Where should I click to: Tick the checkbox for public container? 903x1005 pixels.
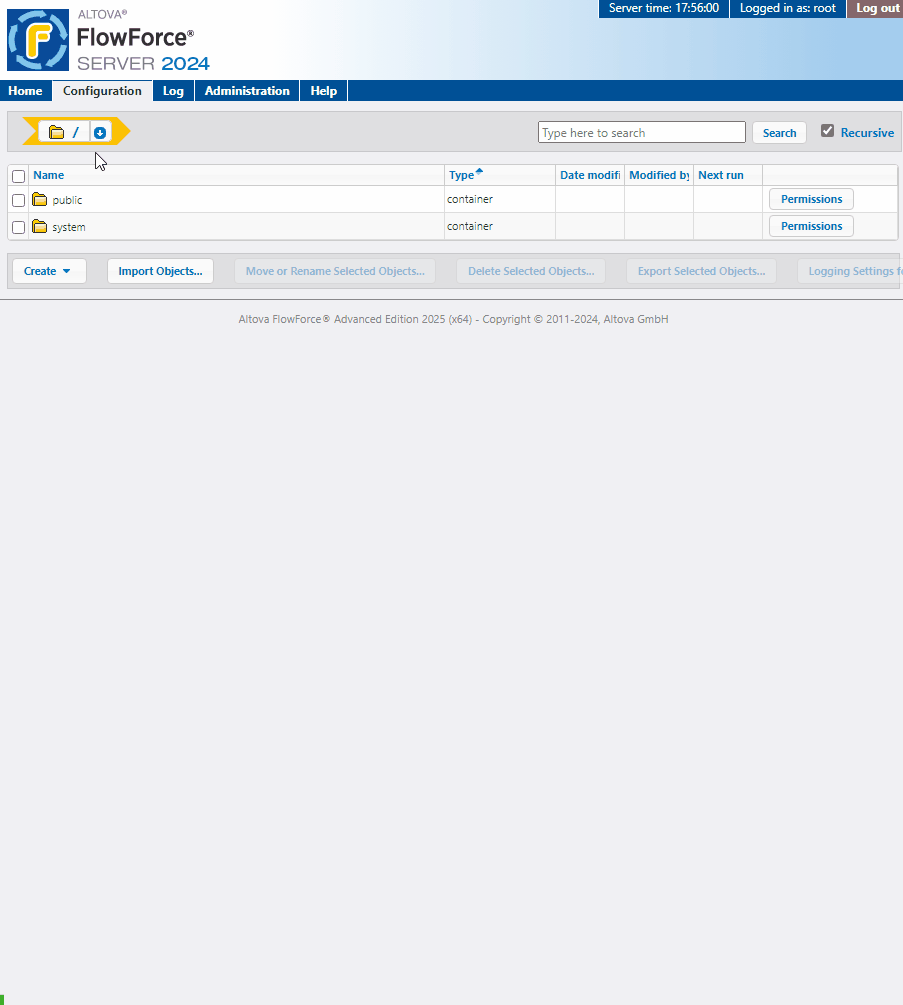[x=18, y=200]
